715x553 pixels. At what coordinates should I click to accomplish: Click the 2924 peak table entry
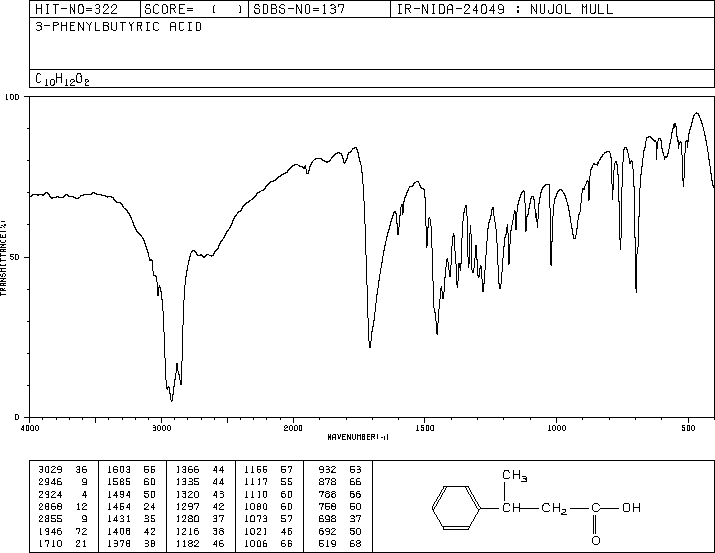point(50,494)
